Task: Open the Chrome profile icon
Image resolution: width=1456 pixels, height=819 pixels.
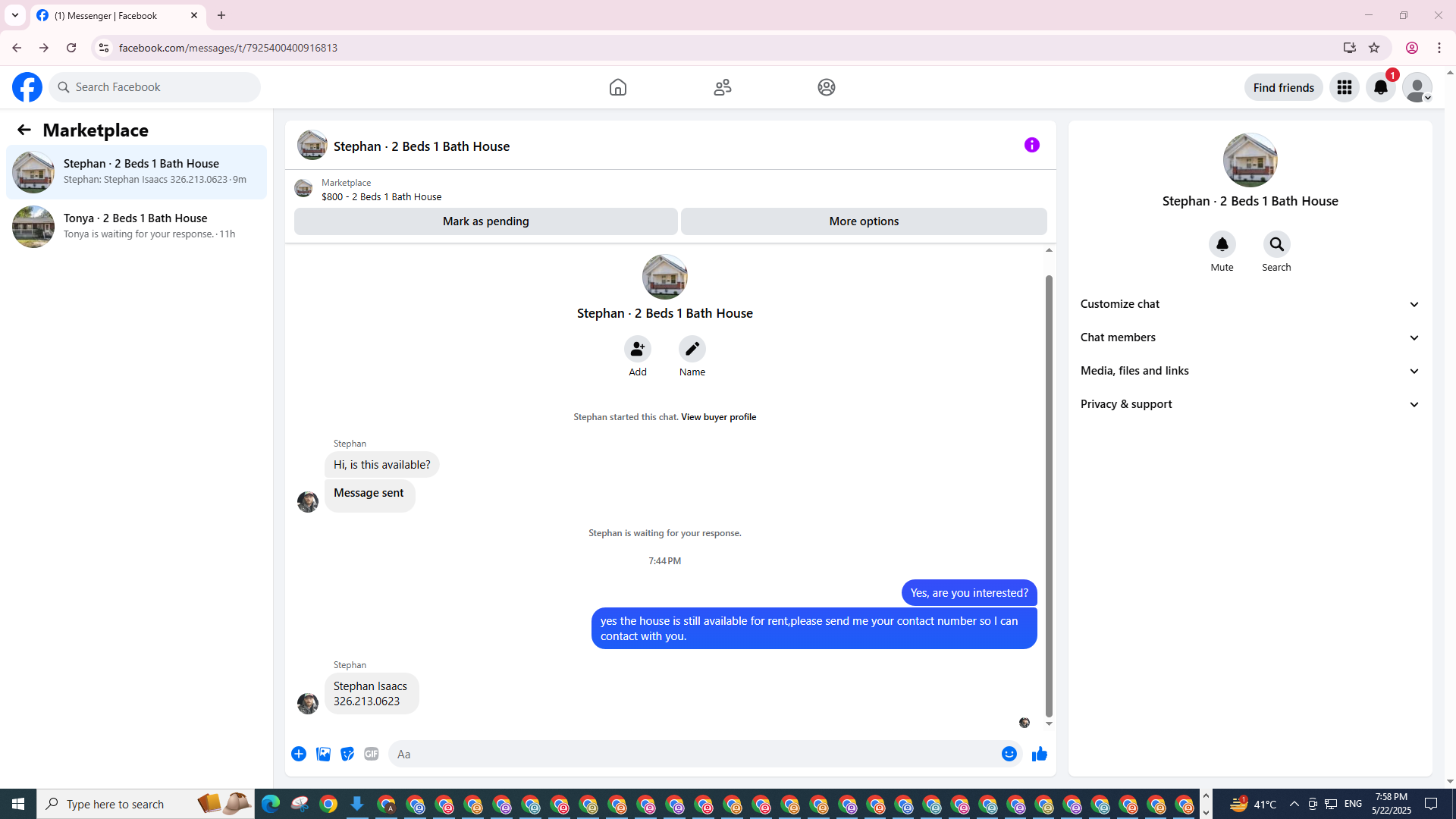Action: 1412,48
